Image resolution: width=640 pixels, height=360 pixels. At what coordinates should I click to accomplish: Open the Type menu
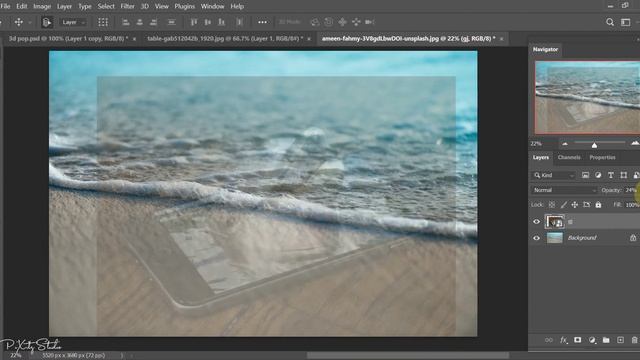(85, 7)
